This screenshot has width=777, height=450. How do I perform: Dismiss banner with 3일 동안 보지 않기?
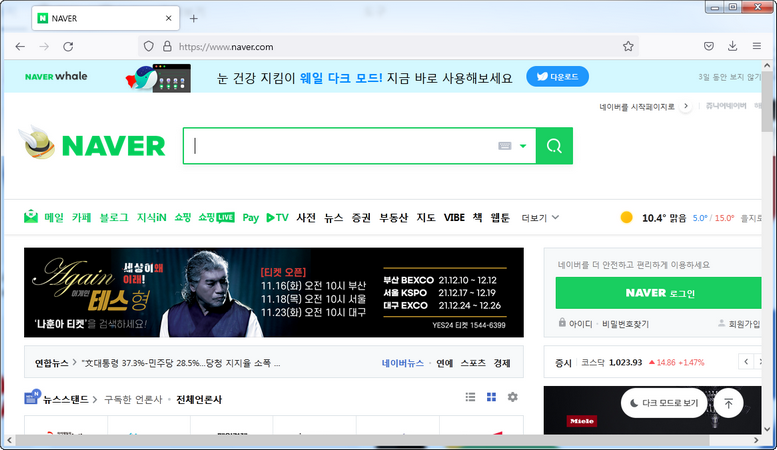[x=729, y=77]
